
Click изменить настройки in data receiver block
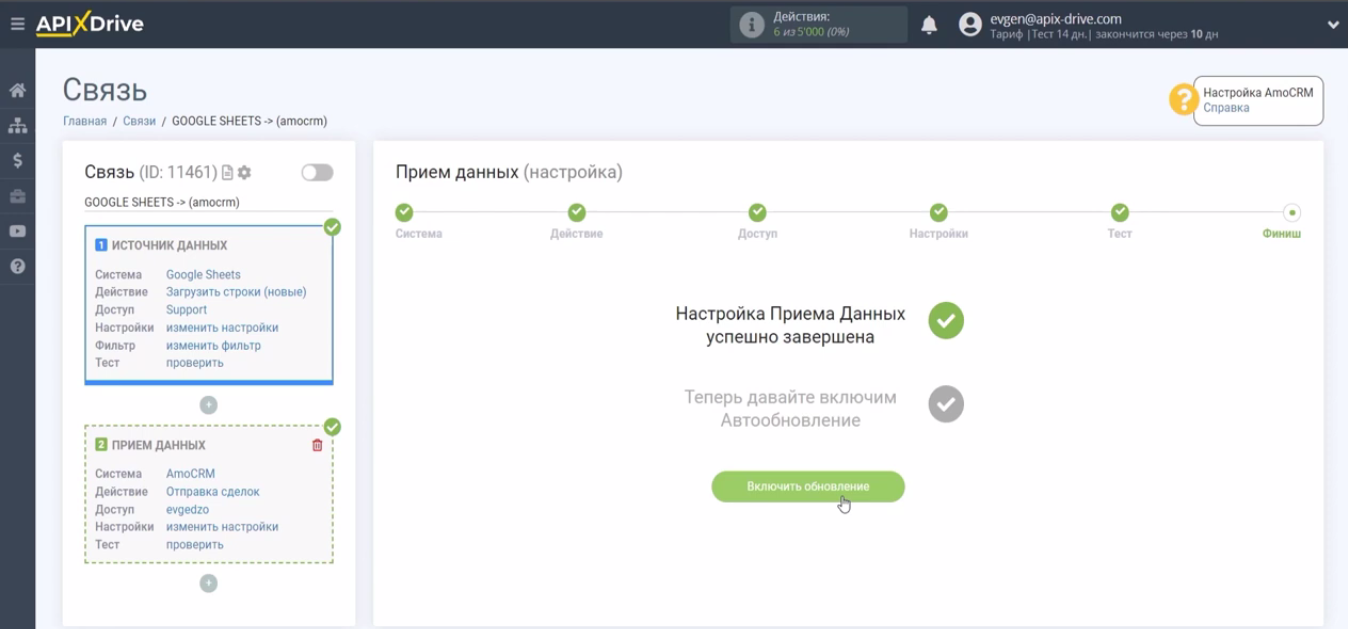222,527
